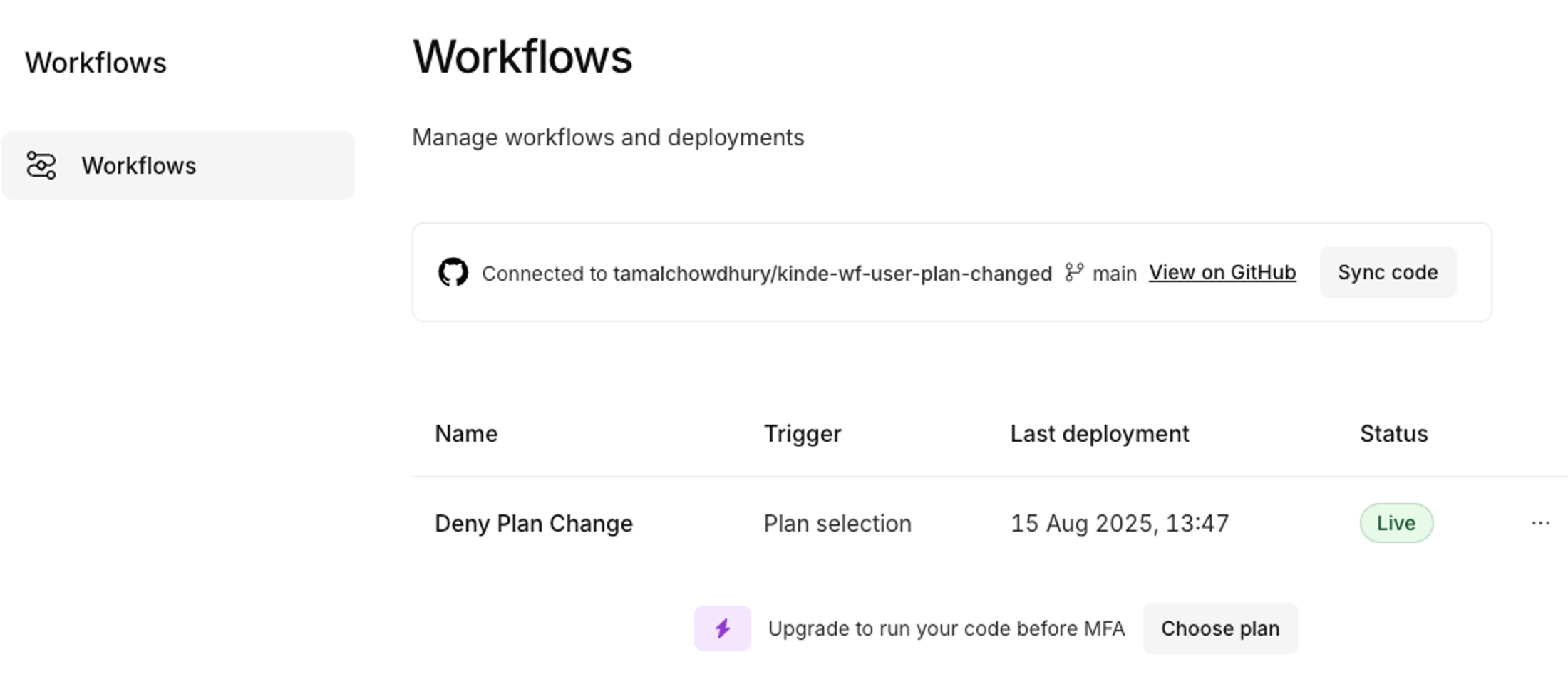This screenshot has height=694, width=1568.
Task: Click the Plan selection trigger cell
Action: pos(837,523)
